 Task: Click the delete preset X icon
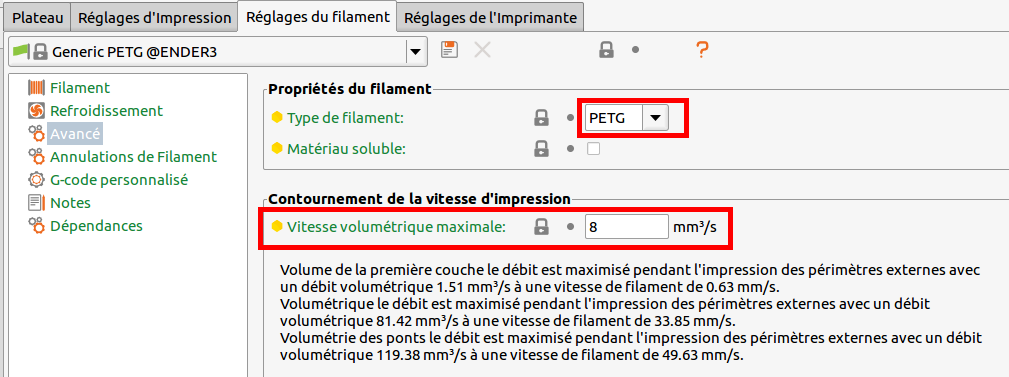point(482,50)
